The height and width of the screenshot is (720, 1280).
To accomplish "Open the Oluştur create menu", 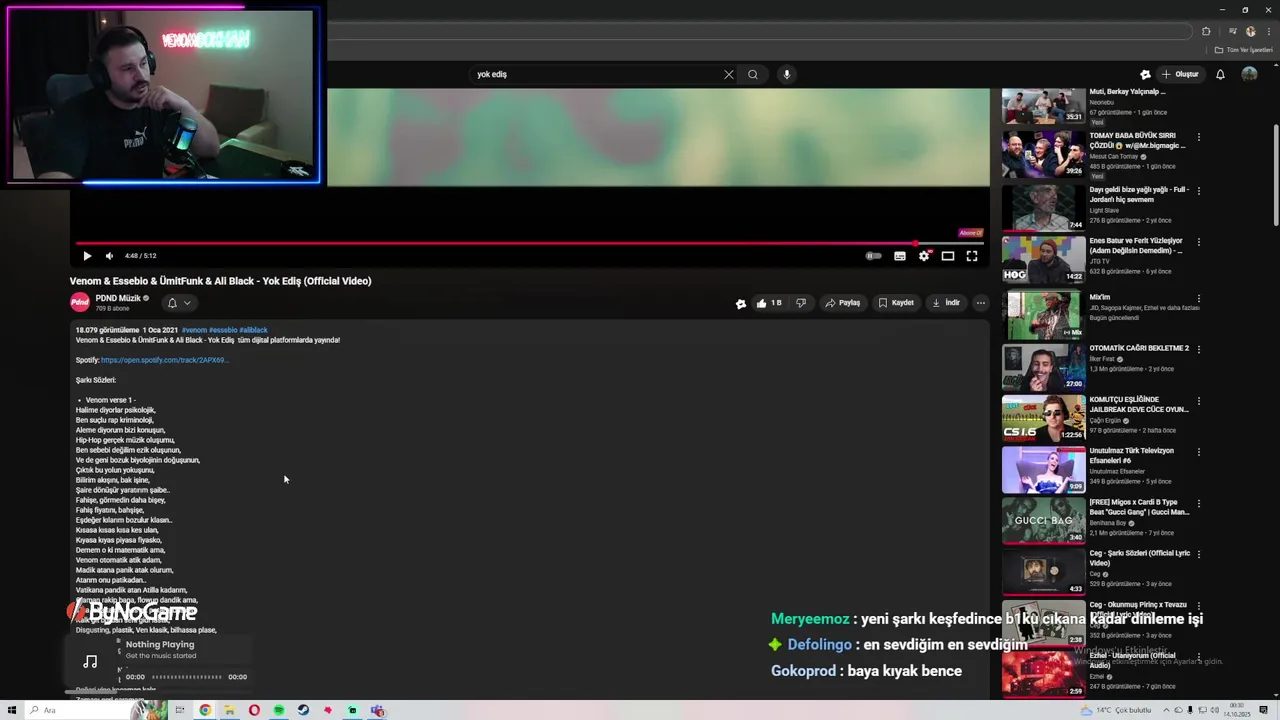I will (1180, 74).
